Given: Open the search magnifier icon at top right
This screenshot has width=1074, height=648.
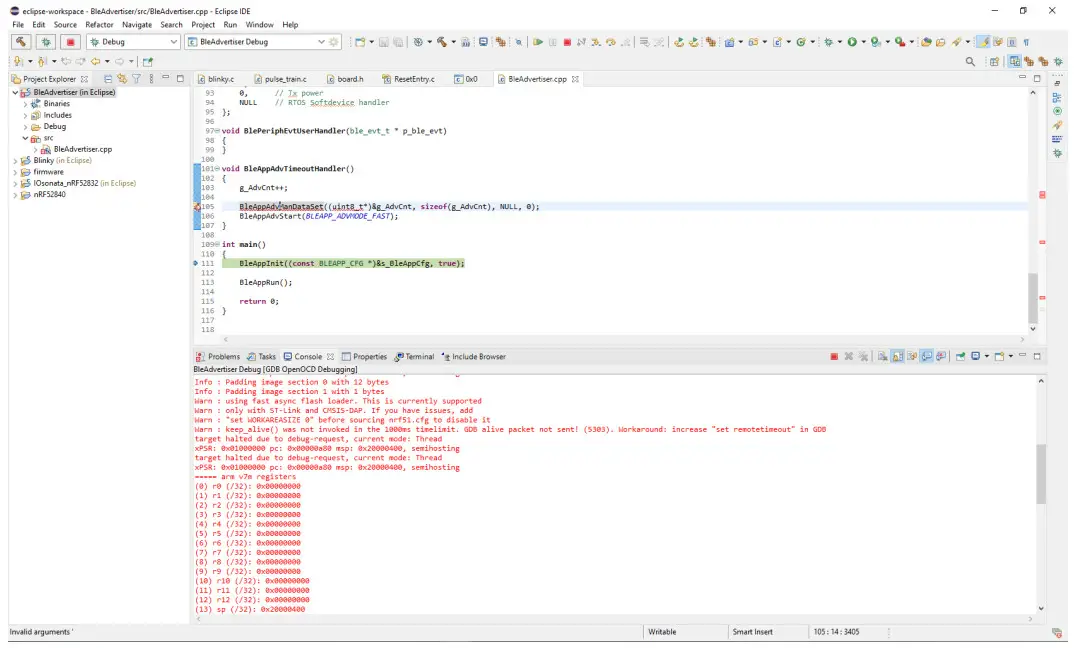Looking at the screenshot, I should [x=970, y=62].
